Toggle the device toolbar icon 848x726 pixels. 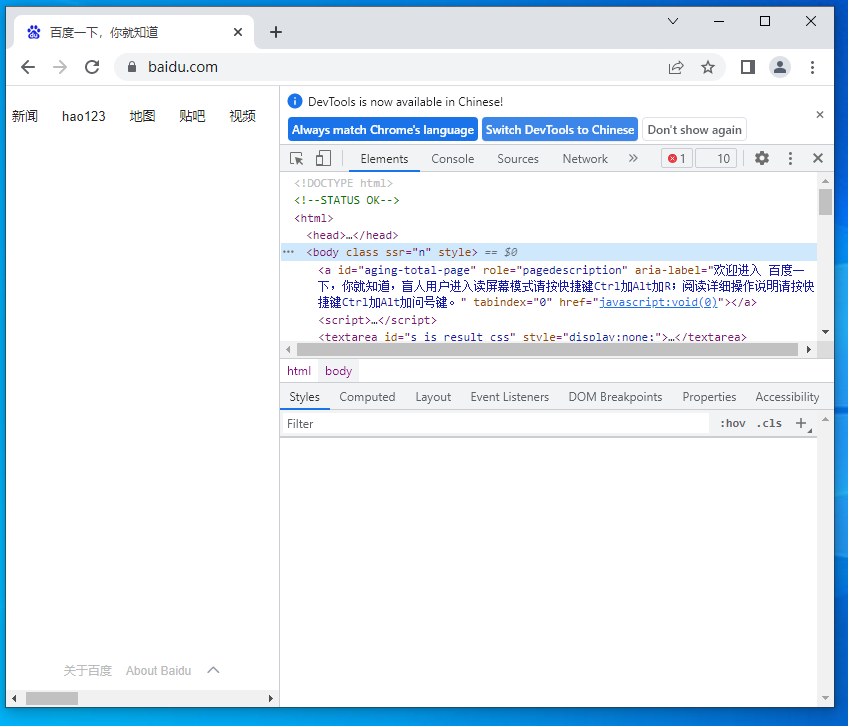pyautogui.click(x=323, y=159)
